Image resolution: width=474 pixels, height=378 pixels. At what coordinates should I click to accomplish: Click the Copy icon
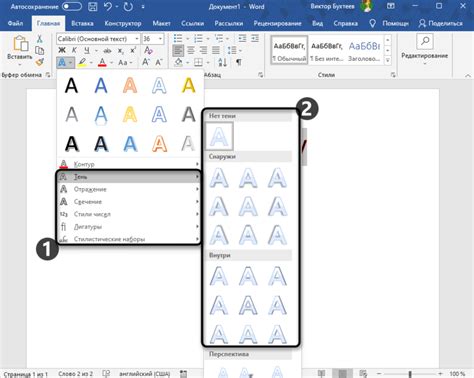coord(39,50)
